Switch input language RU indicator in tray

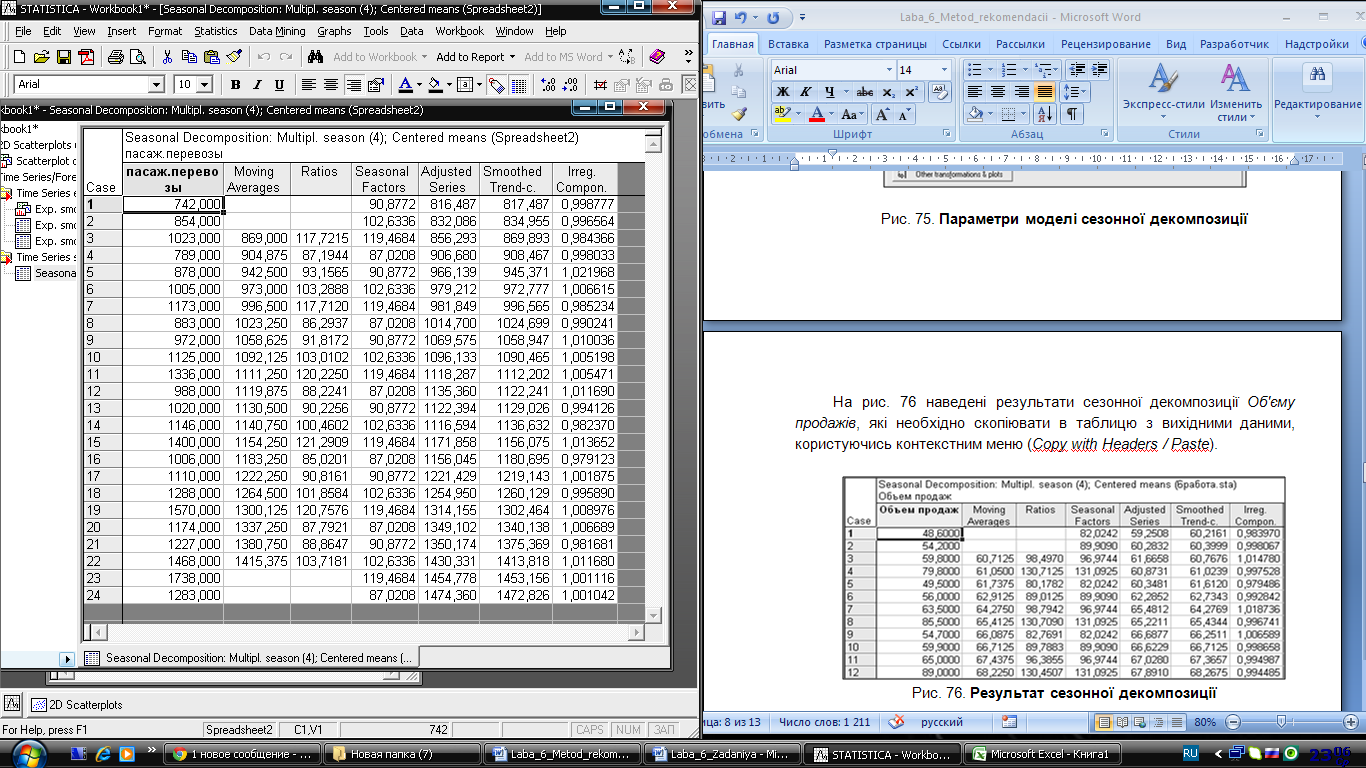pos(1191,752)
